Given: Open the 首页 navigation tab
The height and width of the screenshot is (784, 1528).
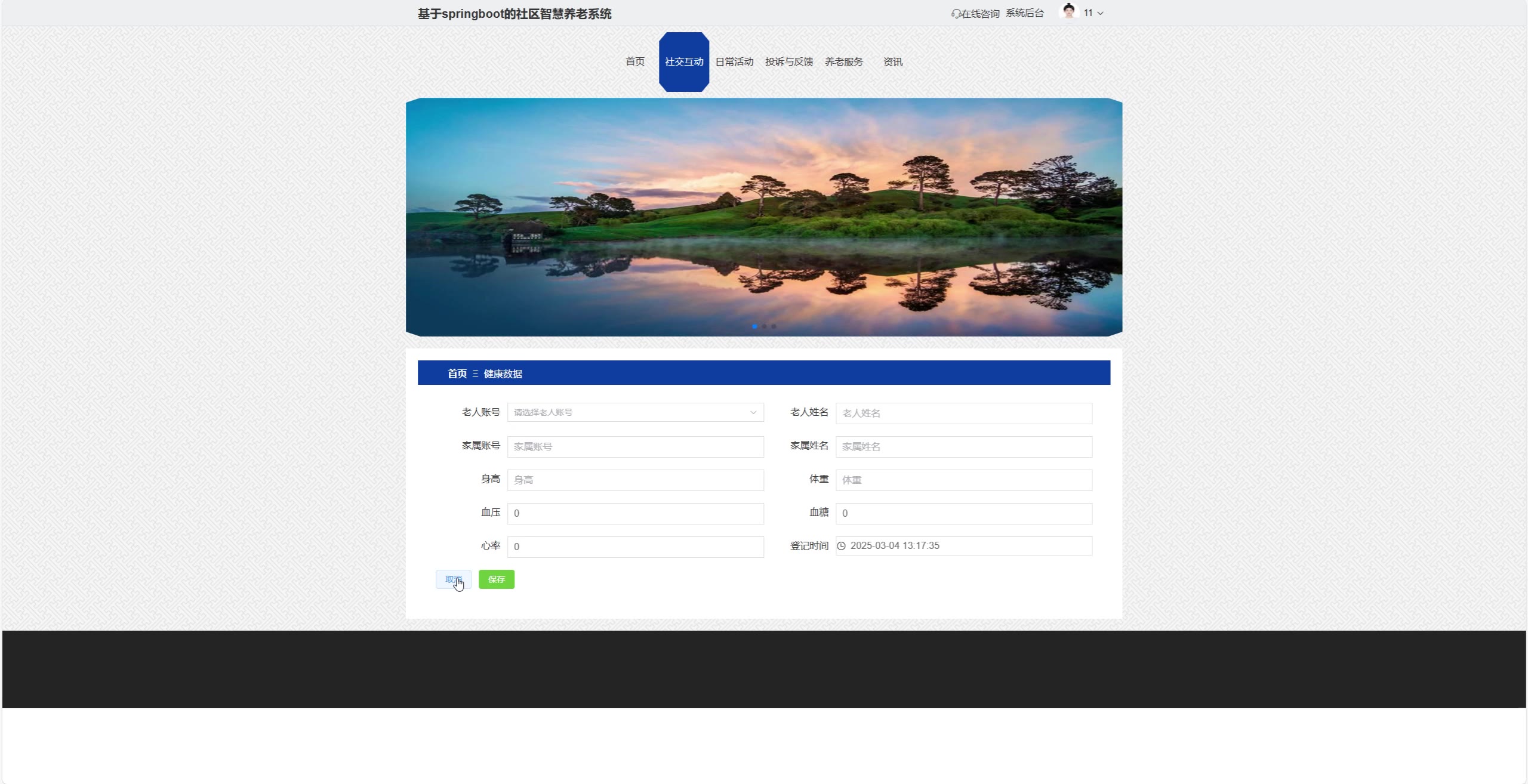Looking at the screenshot, I should tap(634, 62).
